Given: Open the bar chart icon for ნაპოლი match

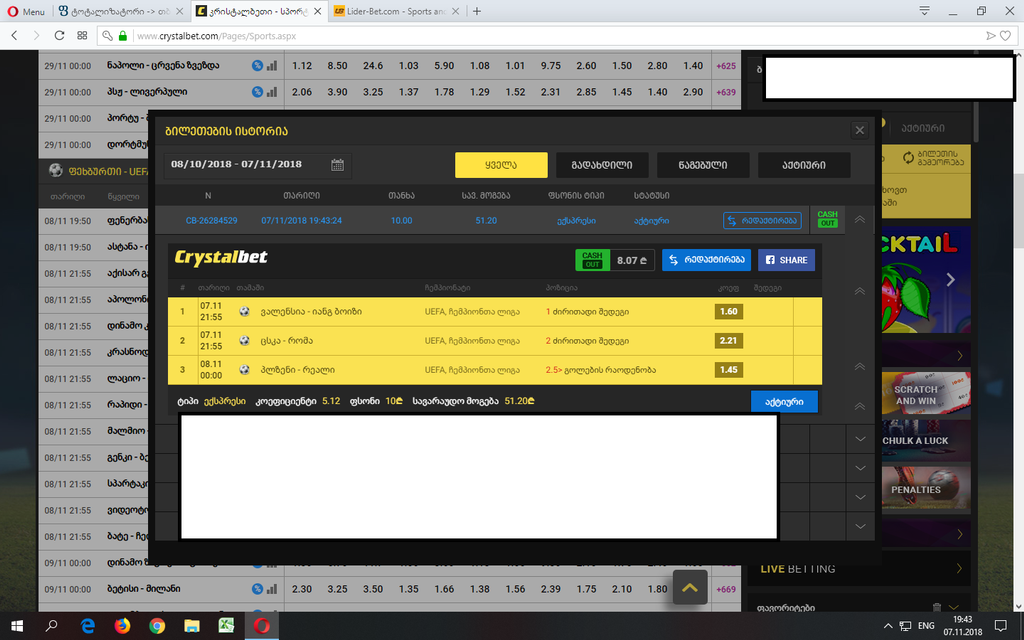Looking at the screenshot, I should pyautogui.click(x=272, y=65).
